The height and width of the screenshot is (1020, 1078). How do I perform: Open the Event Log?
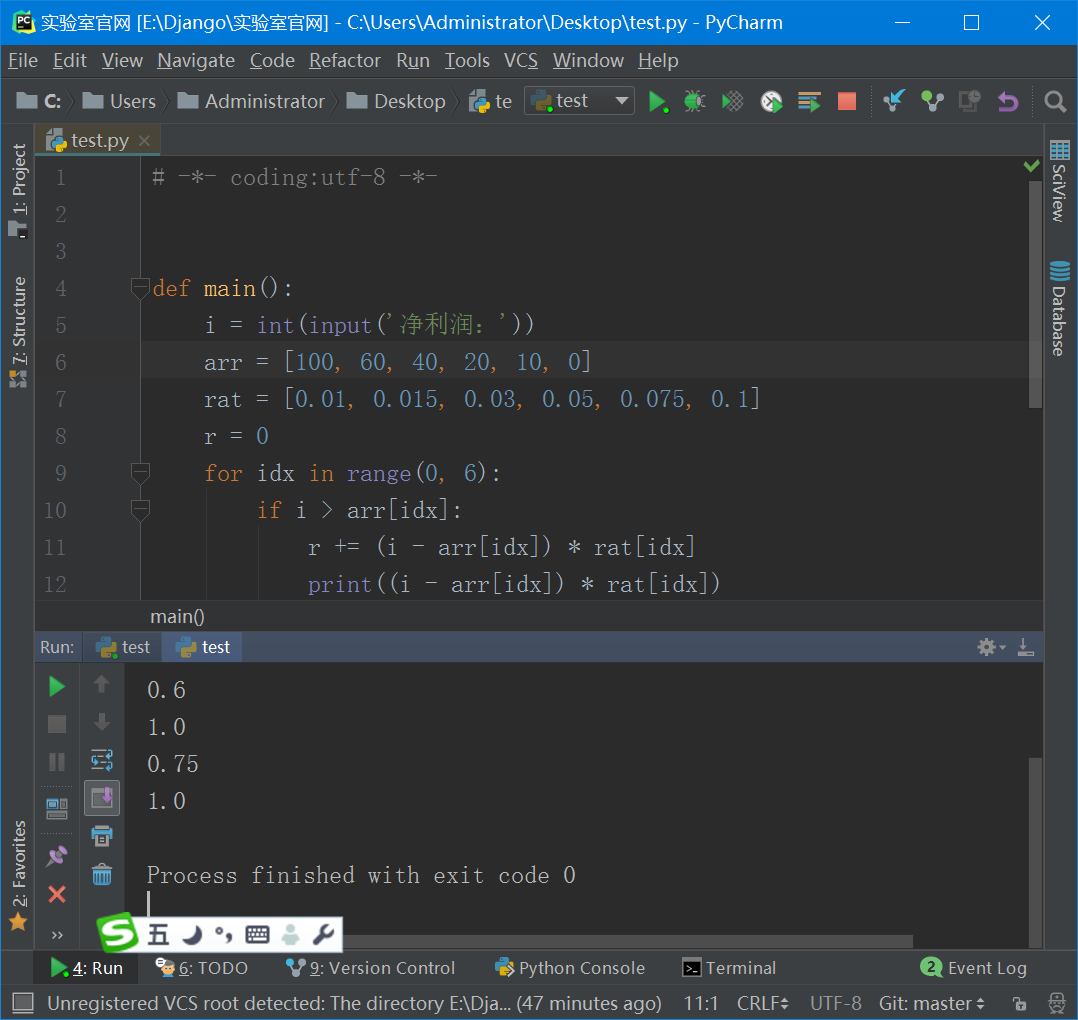(x=974, y=968)
